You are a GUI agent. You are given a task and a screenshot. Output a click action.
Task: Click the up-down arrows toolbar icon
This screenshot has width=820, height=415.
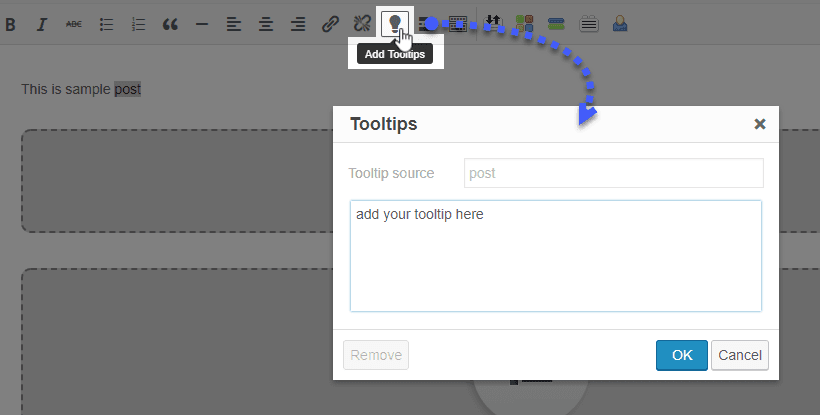tap(492, 23)
